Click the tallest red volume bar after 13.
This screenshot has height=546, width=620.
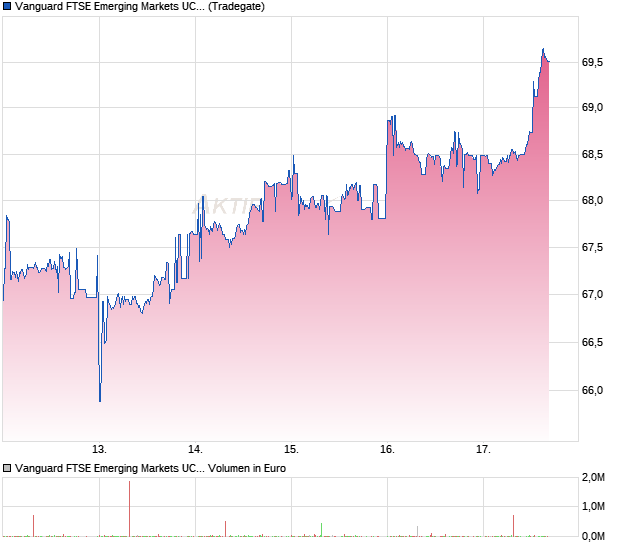(x=129, y=509)
